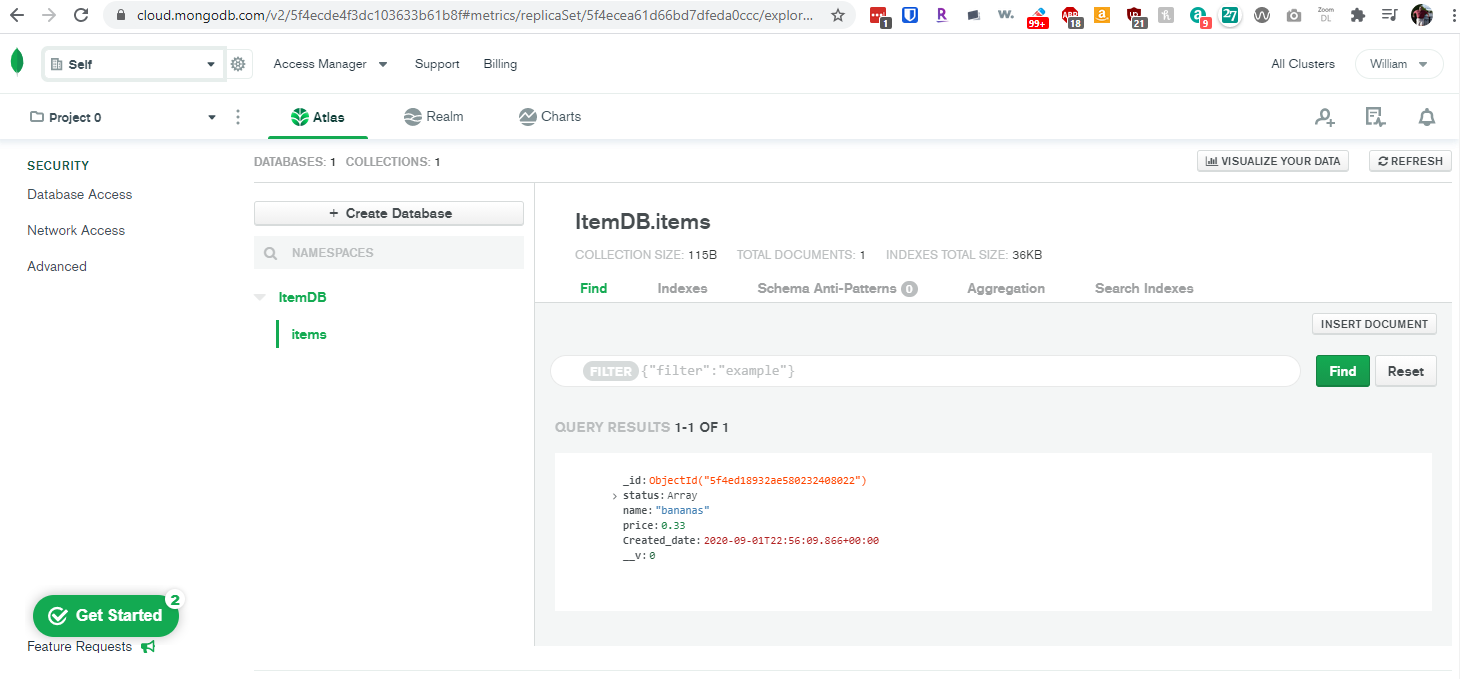Open the Billing page link
Screen dimensions: 1460x679
[500, 64]
